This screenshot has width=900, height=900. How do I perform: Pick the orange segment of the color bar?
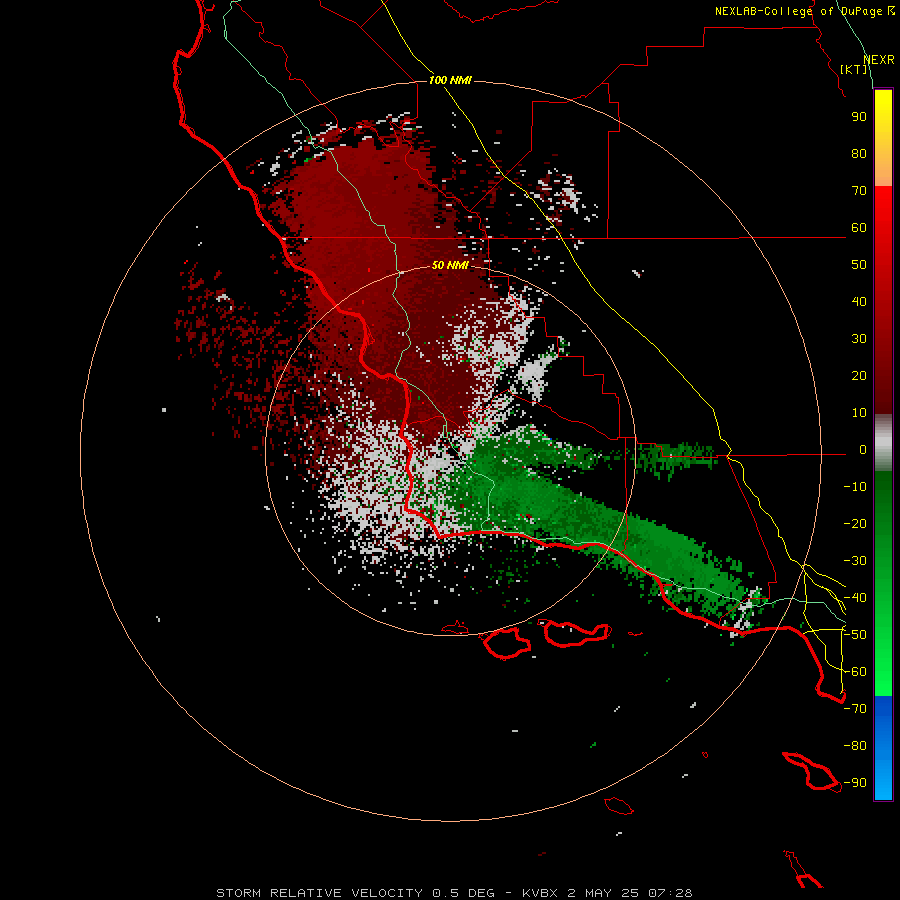pyautogui.click(x=883, y=166)
